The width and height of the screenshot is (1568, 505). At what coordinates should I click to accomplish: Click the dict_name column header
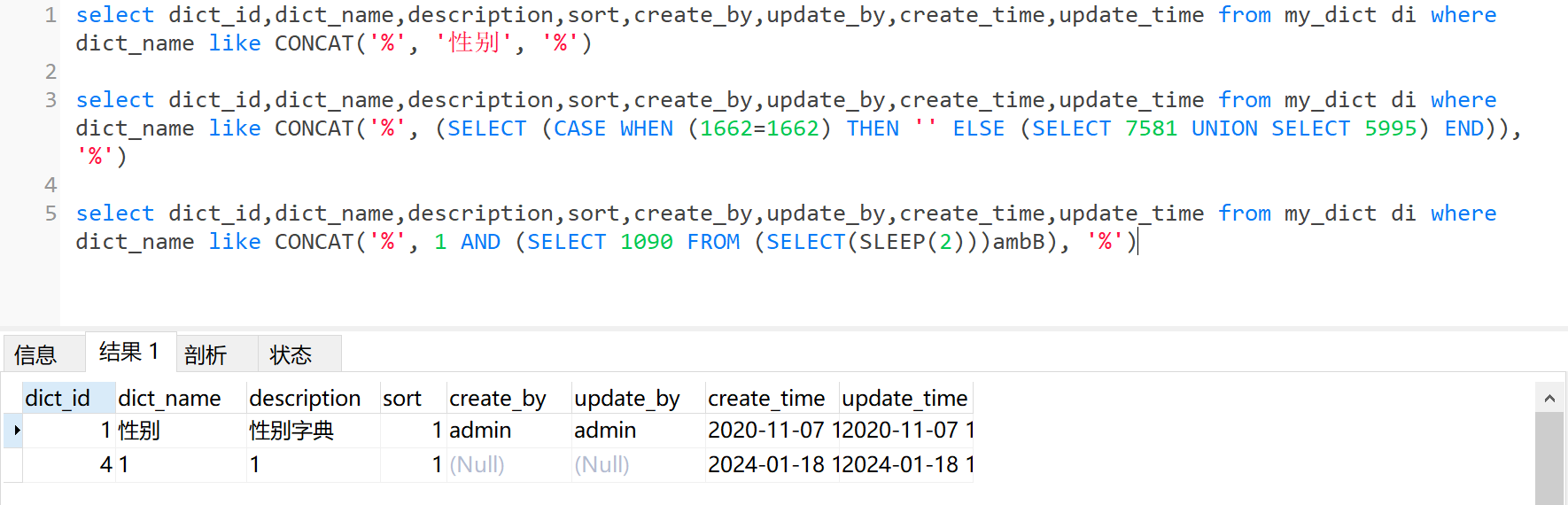click(169, 399)
